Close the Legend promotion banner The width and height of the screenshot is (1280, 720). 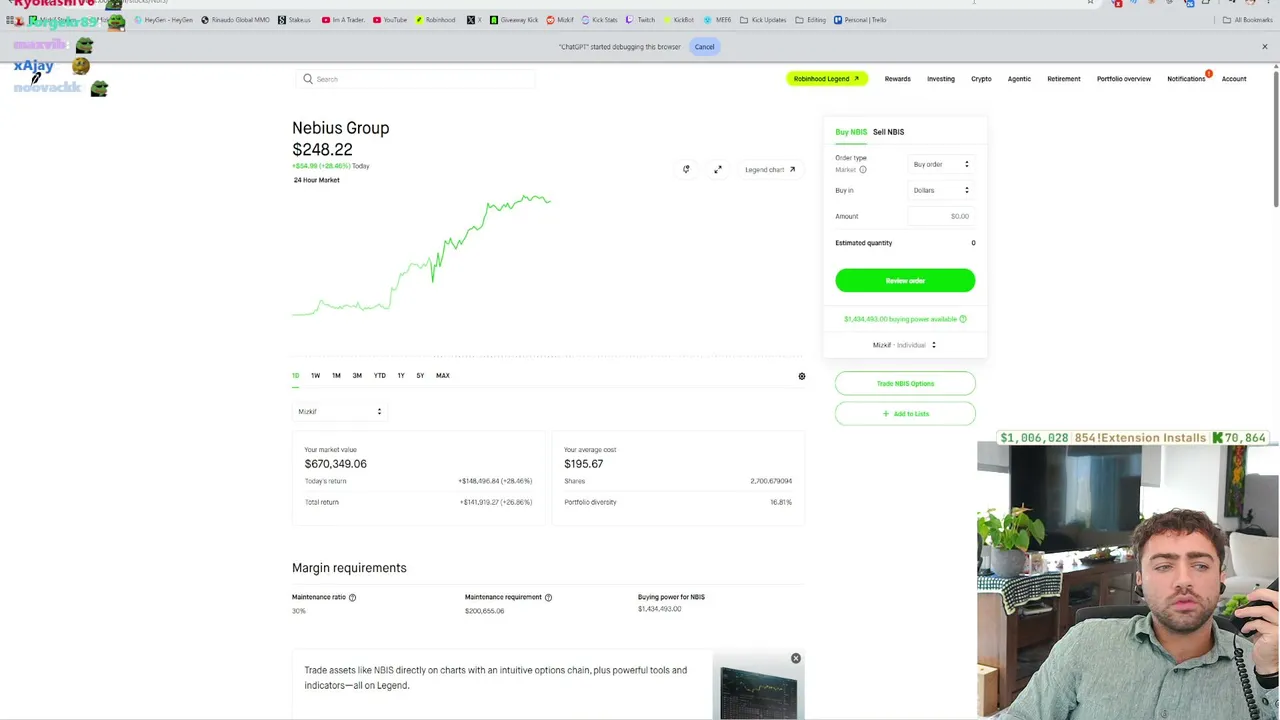tap(796, 659)
